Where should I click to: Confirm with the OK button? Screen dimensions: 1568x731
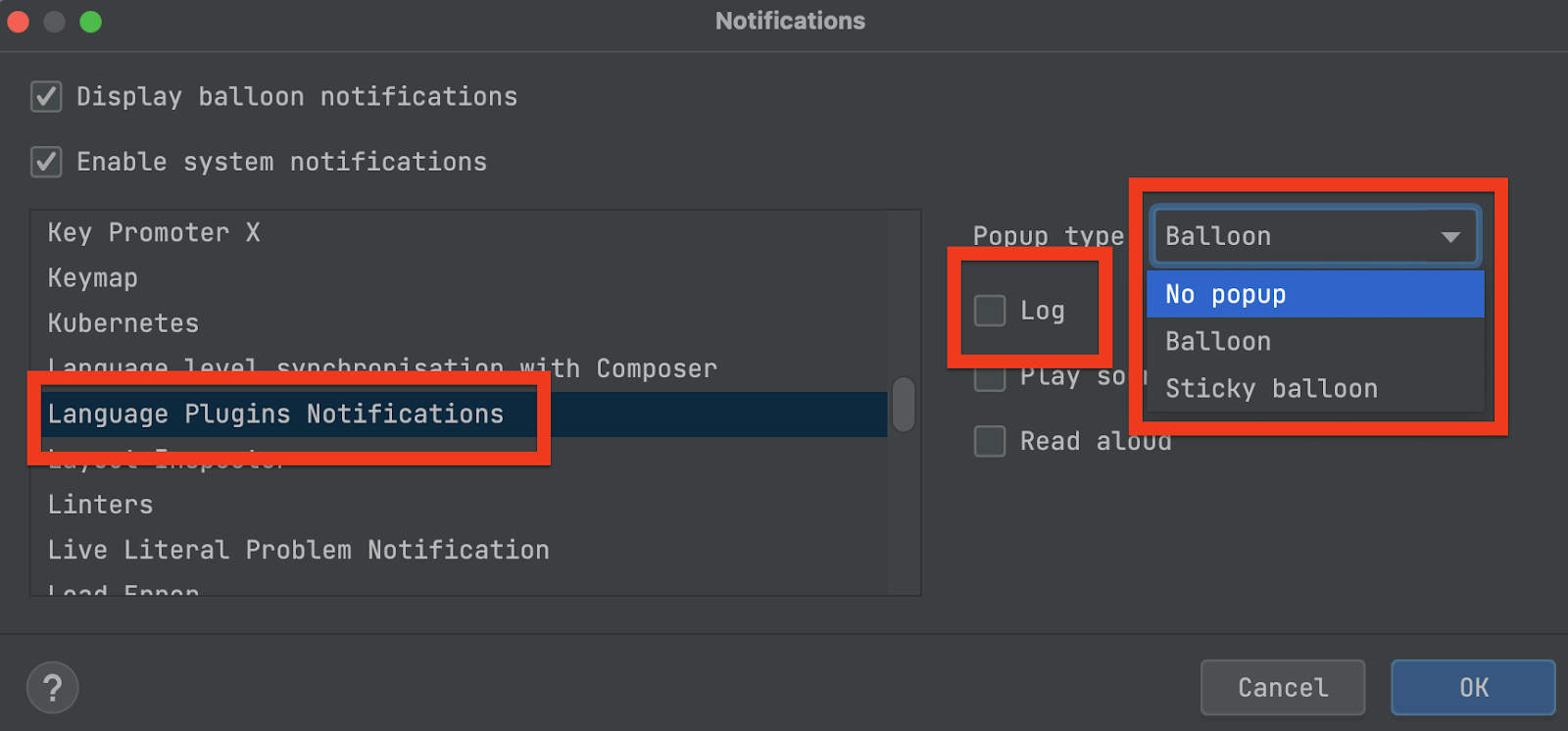[x=1473, y=688]
